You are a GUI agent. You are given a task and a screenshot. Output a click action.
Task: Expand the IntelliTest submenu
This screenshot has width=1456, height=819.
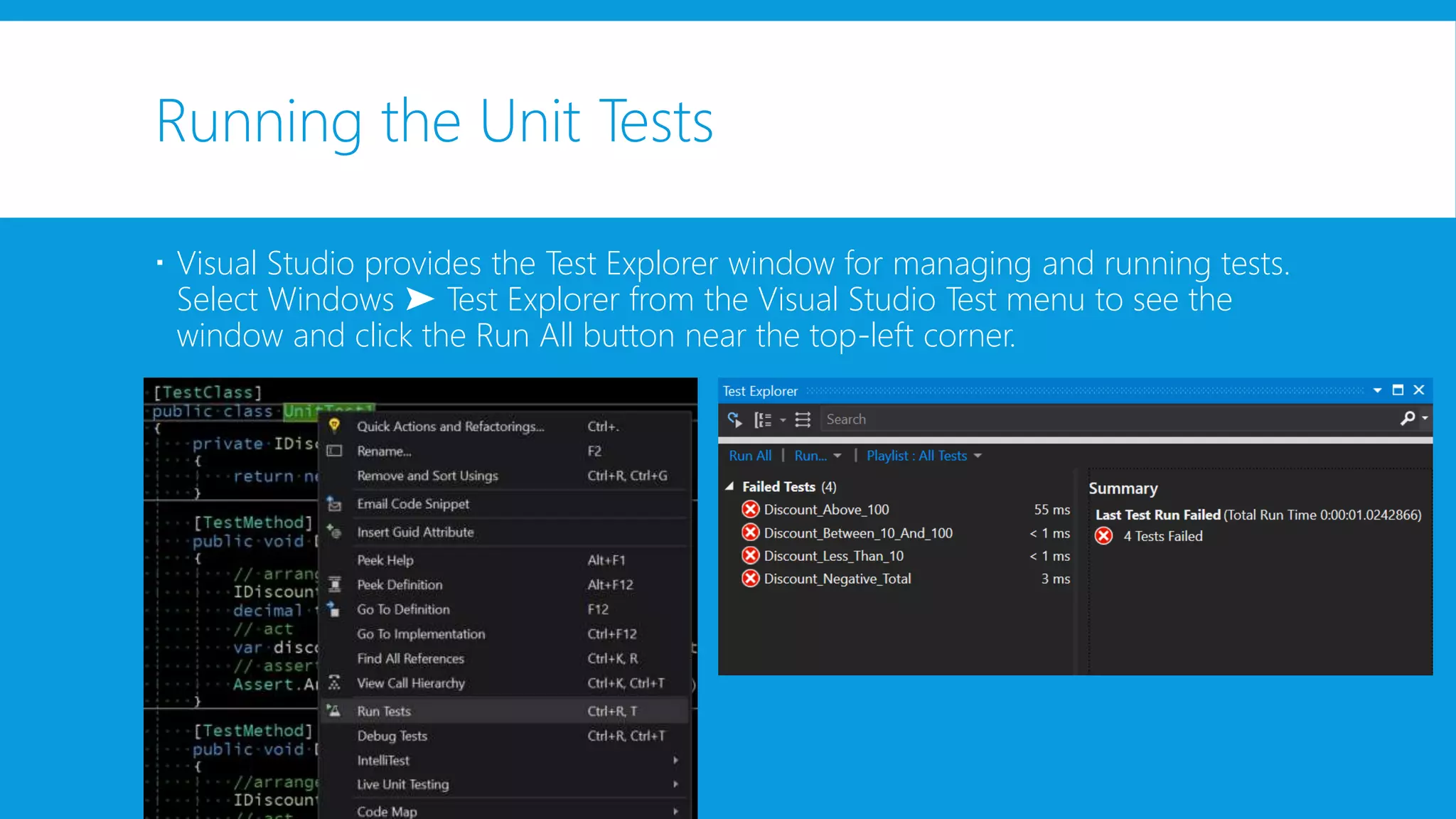pos(675,760)
